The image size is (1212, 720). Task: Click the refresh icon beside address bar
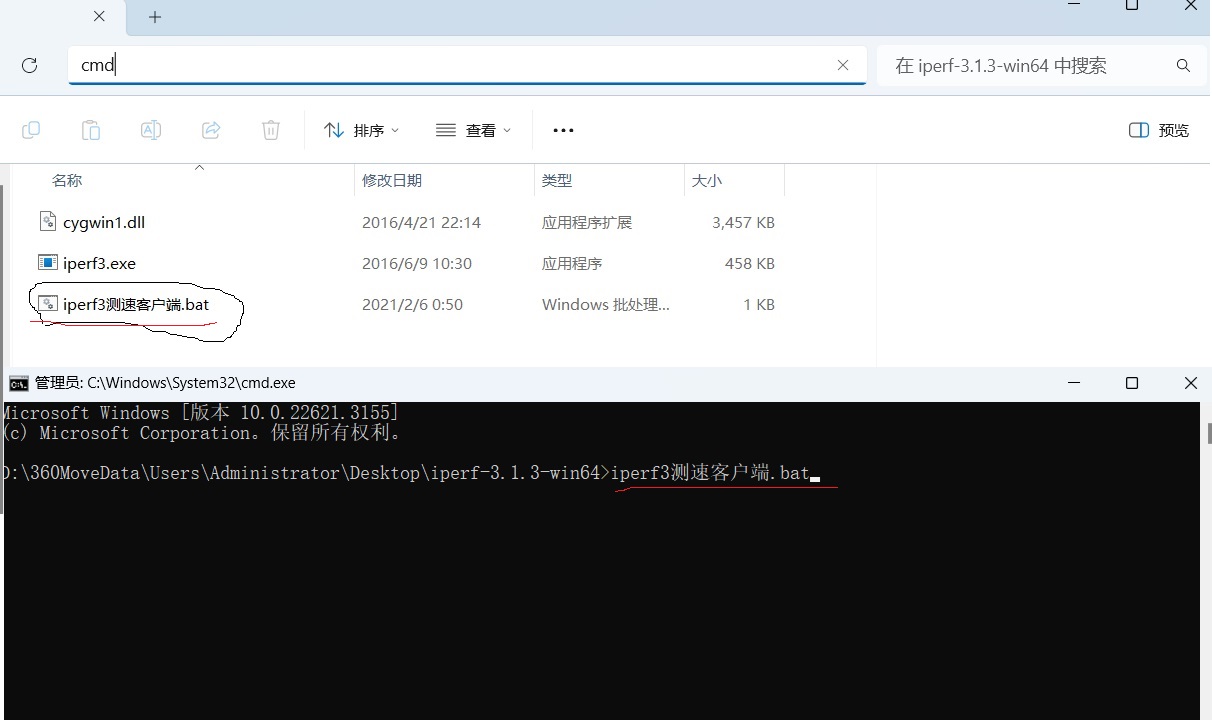(29, 65)
